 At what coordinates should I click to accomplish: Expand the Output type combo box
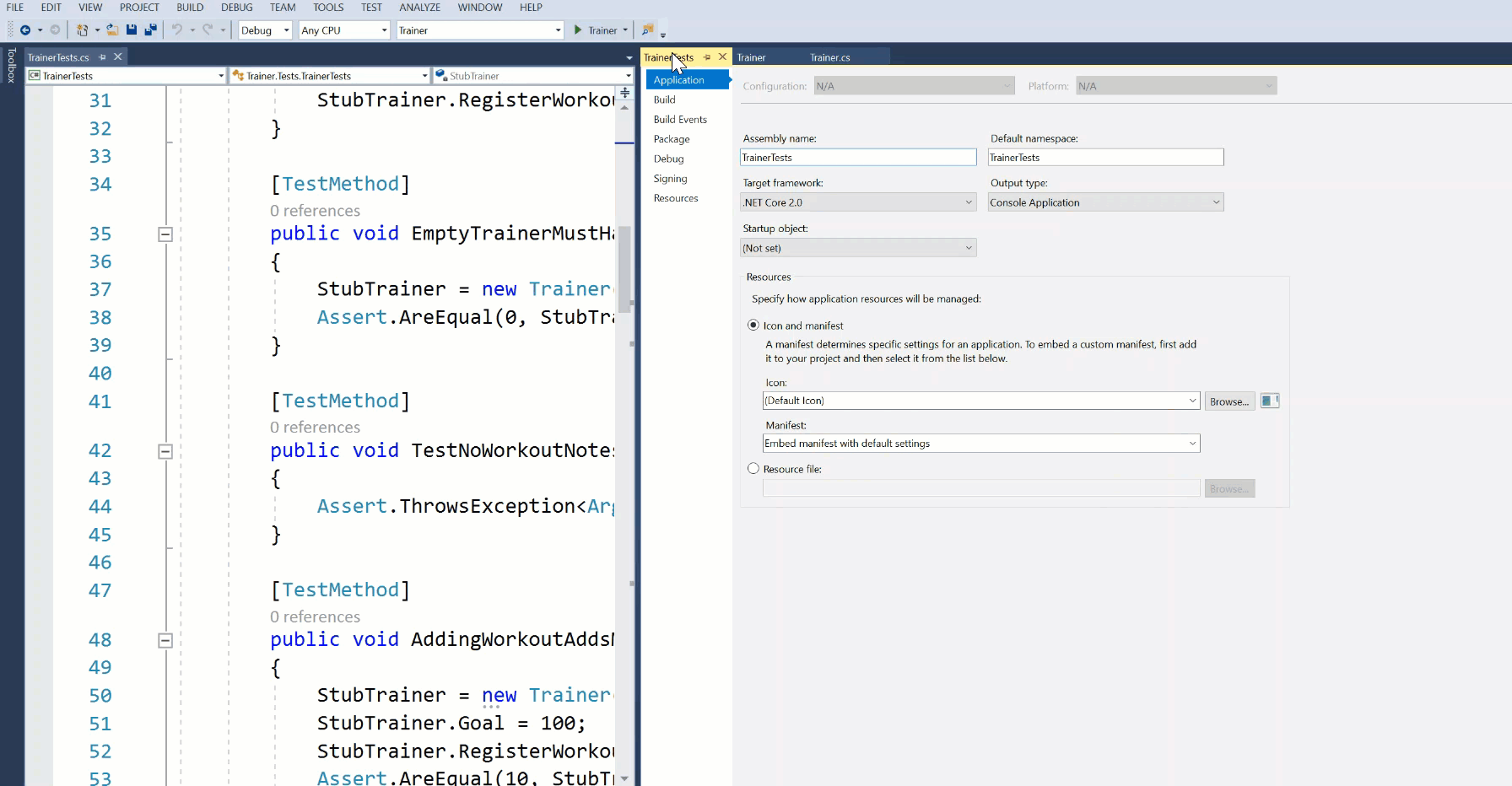tap(1105, 203)
